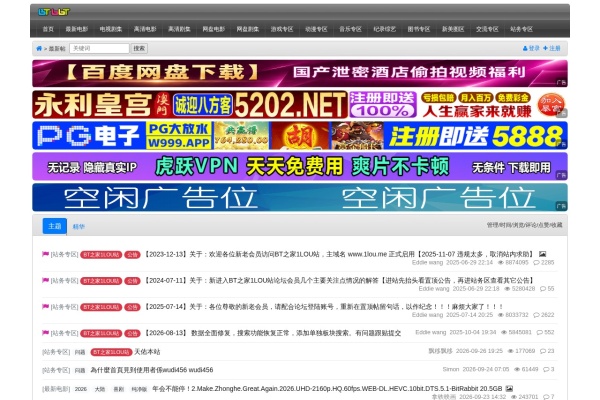The height and width of the screenshot is (400, 600).
Task: Click the user icon beside 登录
Action: [525, 49]
